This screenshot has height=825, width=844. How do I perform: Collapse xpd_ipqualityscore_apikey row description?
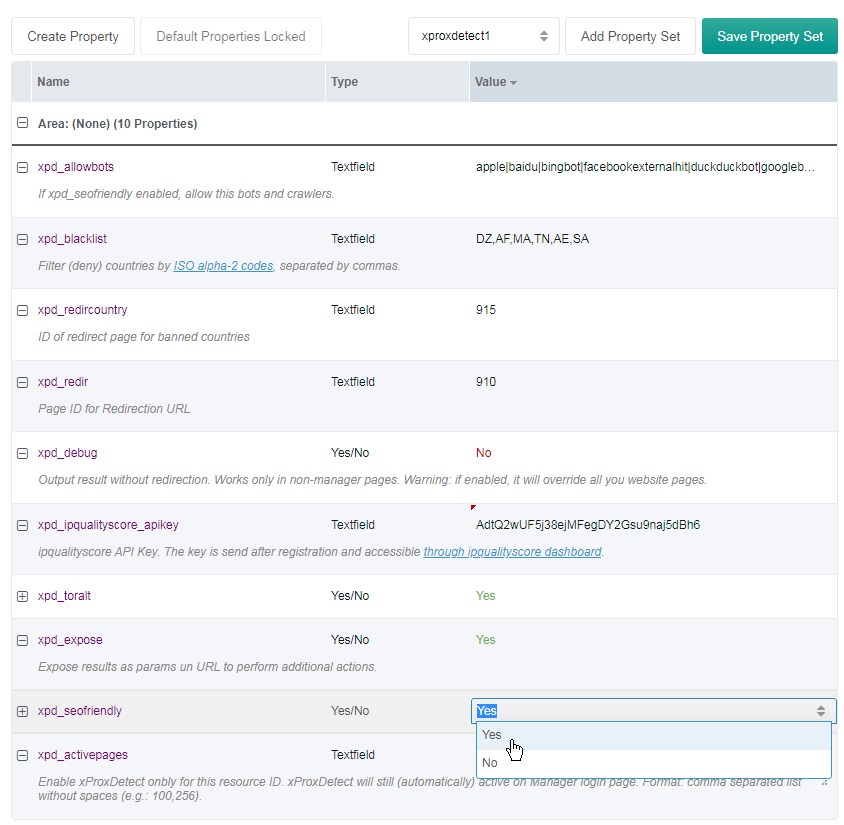pyautogui.click(x=22, y=525)
